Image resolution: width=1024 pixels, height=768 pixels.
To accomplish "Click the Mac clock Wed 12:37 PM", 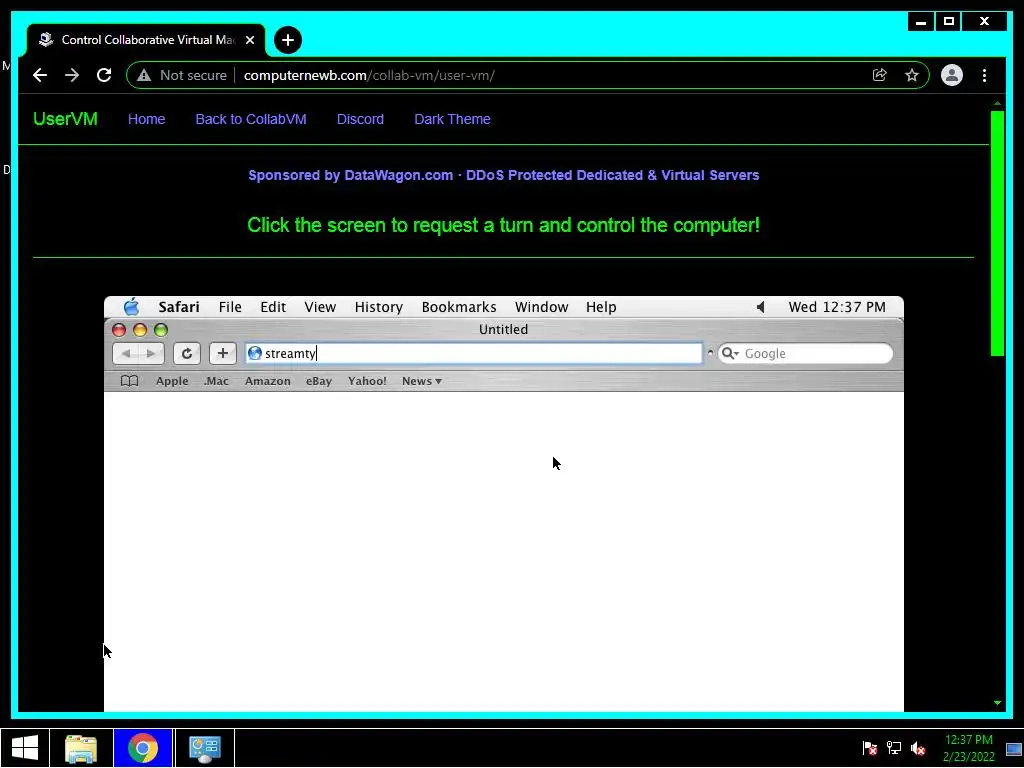I will point(837,307).
